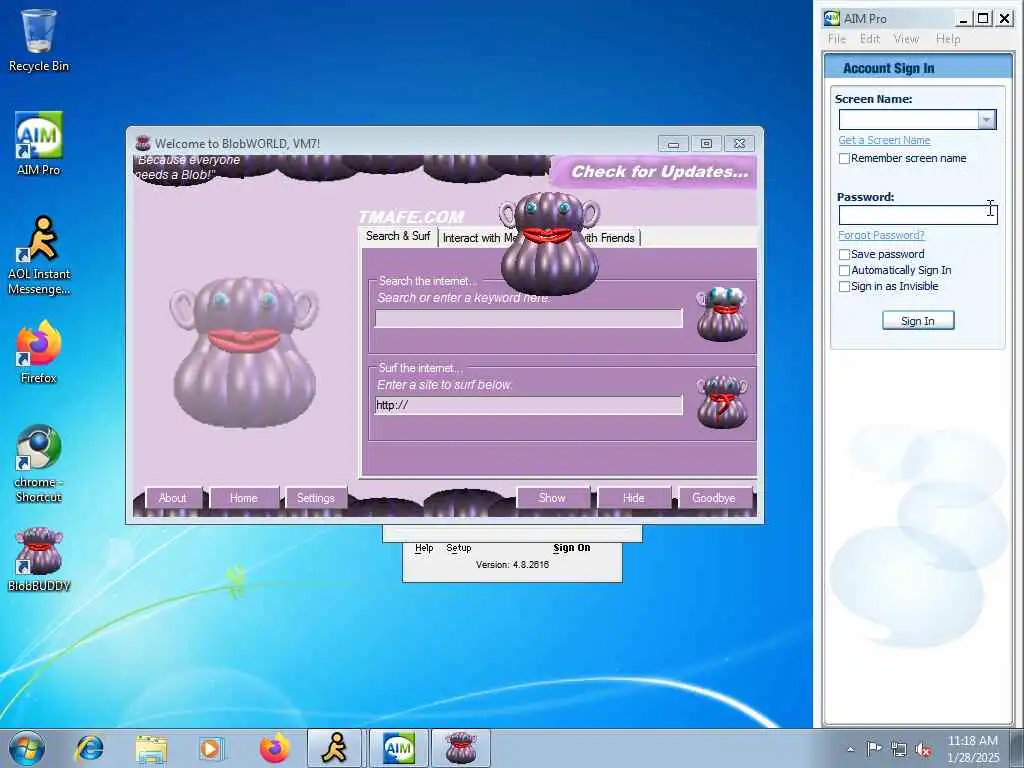Open the network tray icon
1024x768 pixels.
[899, 749]
